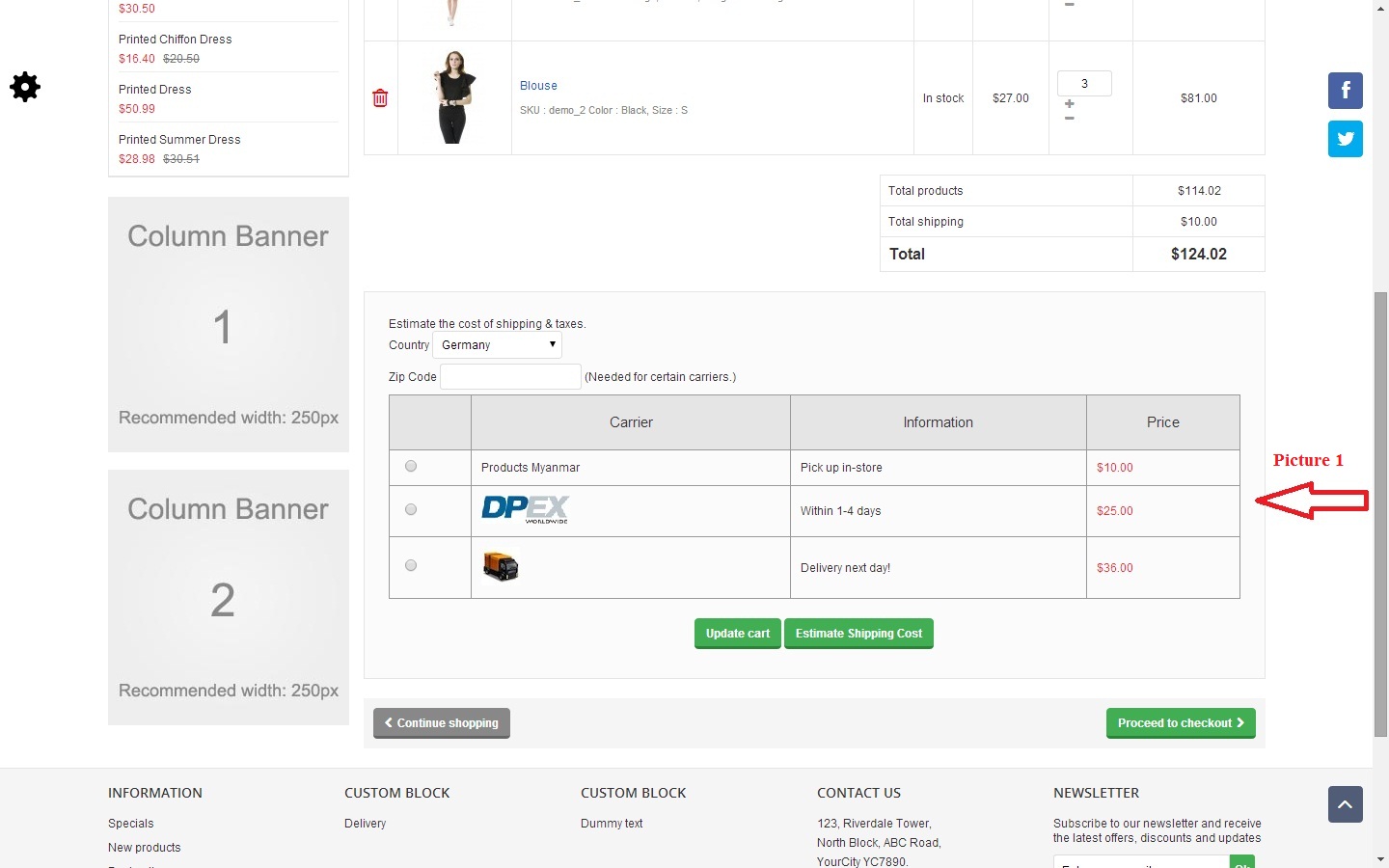Delete the Blouse item with the trash icon
1389x868 pixels.
tap(380, 98)
